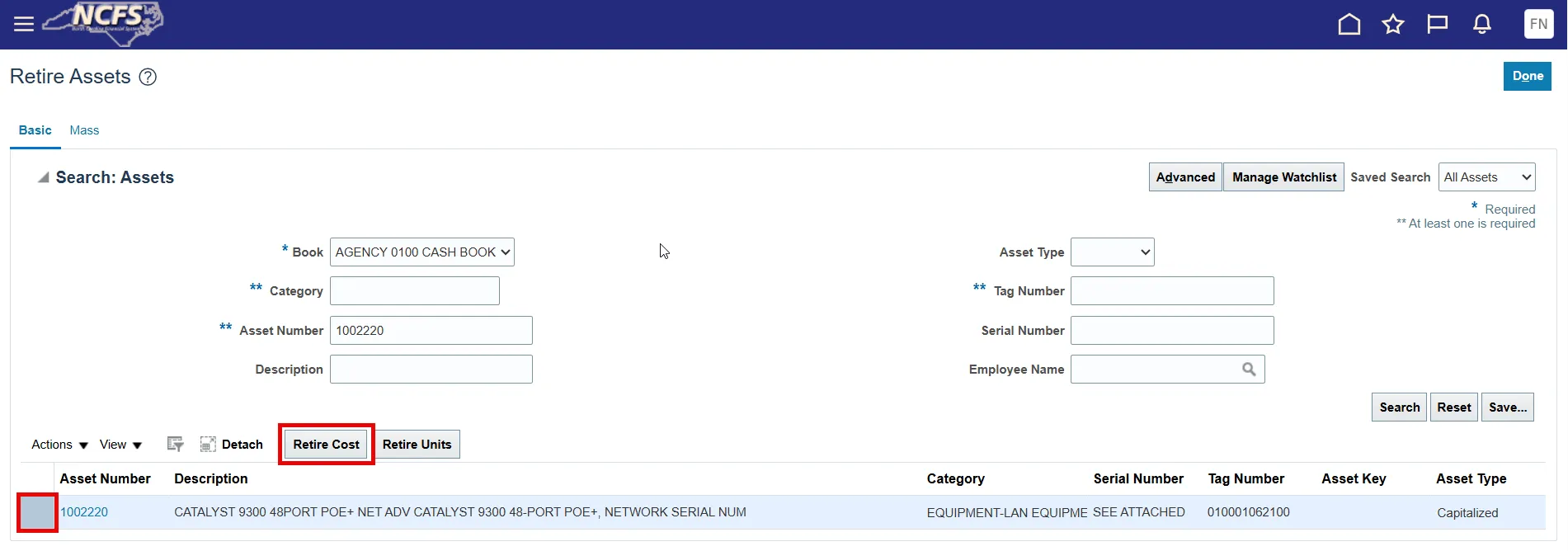Screen dimensions: 1568x551
Task: Click the NCFS logo
Action: pos(103,23)
